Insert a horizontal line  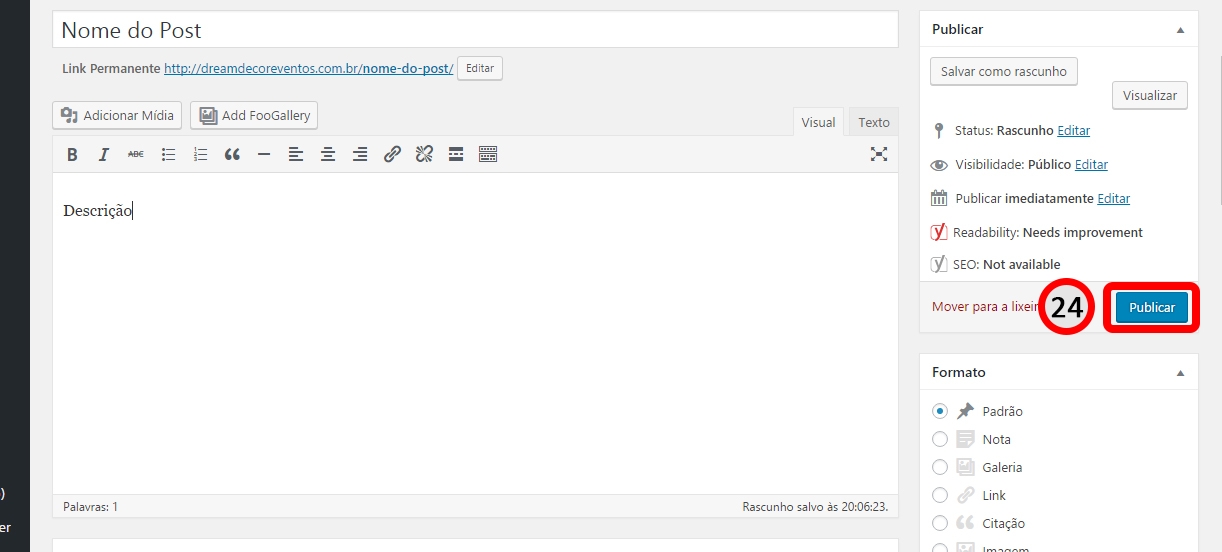264,154
